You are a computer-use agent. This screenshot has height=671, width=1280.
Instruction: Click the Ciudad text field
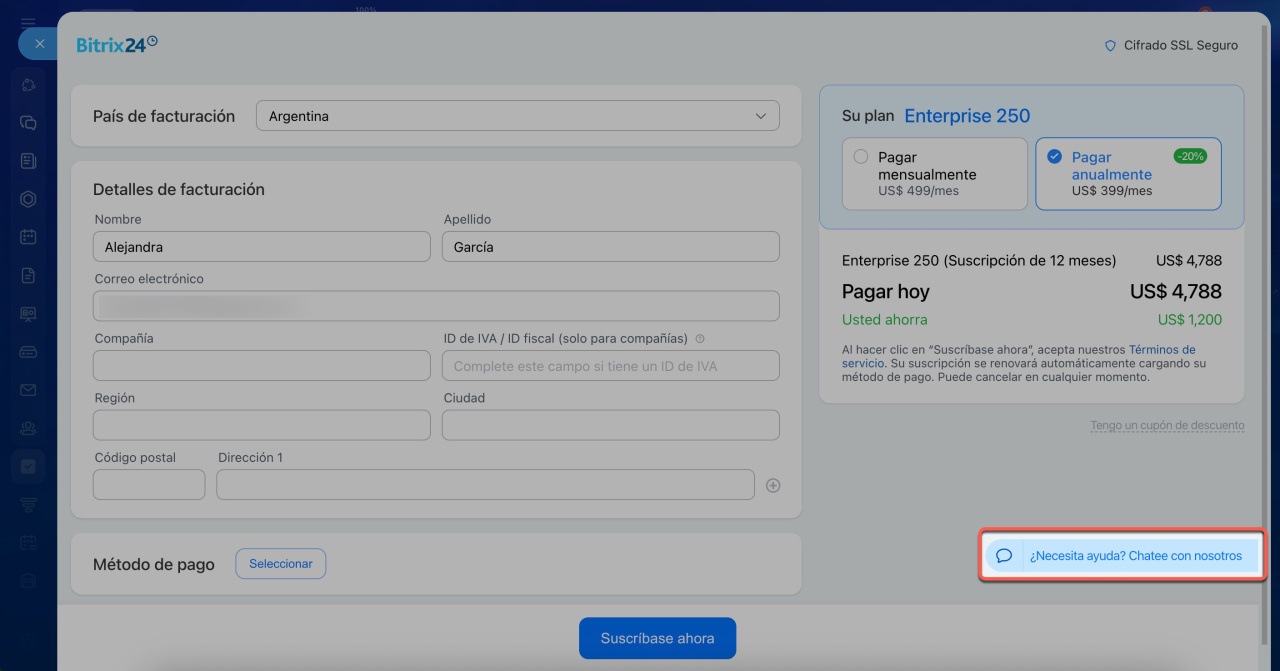pyautogui.click(x=610, y=425)
